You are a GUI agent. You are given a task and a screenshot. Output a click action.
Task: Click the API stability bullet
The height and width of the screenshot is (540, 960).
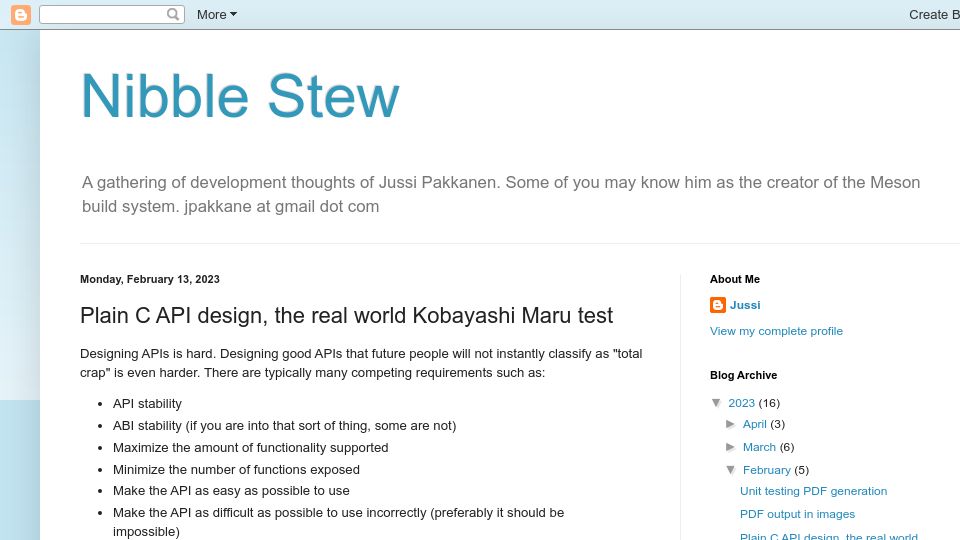point(147,404)
